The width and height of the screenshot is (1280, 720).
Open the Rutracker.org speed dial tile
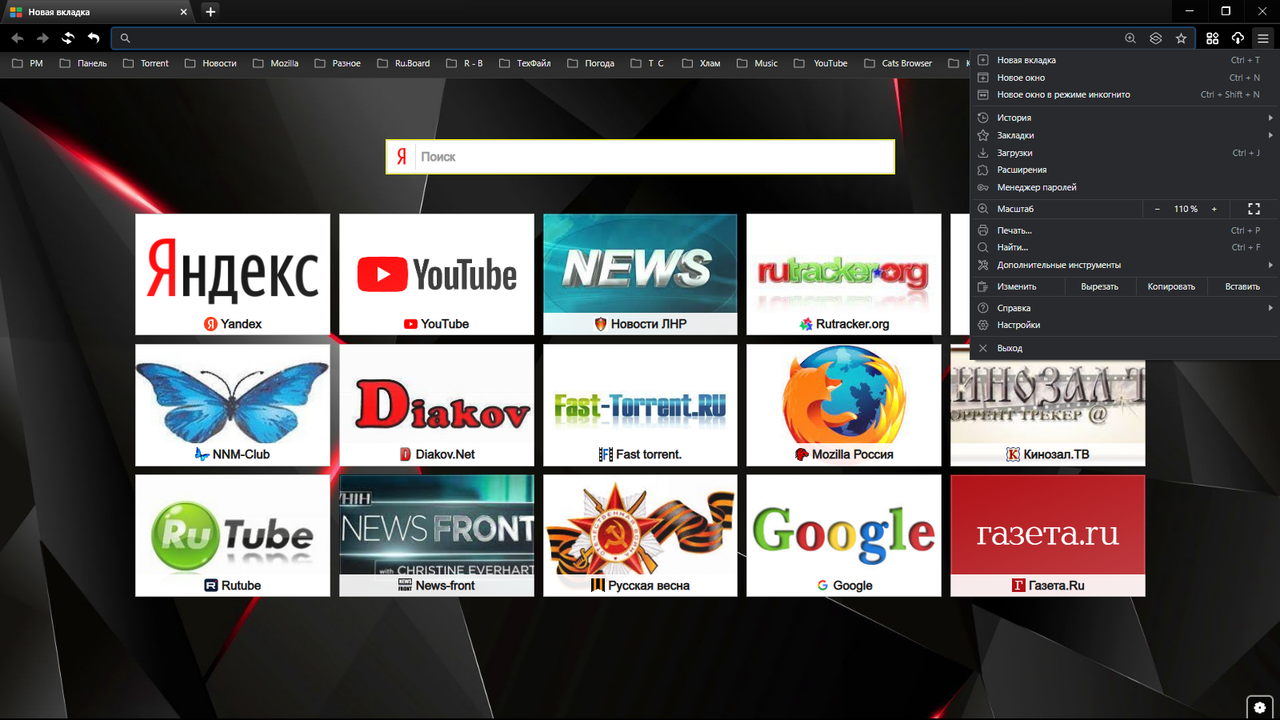[x=844, y=274]
